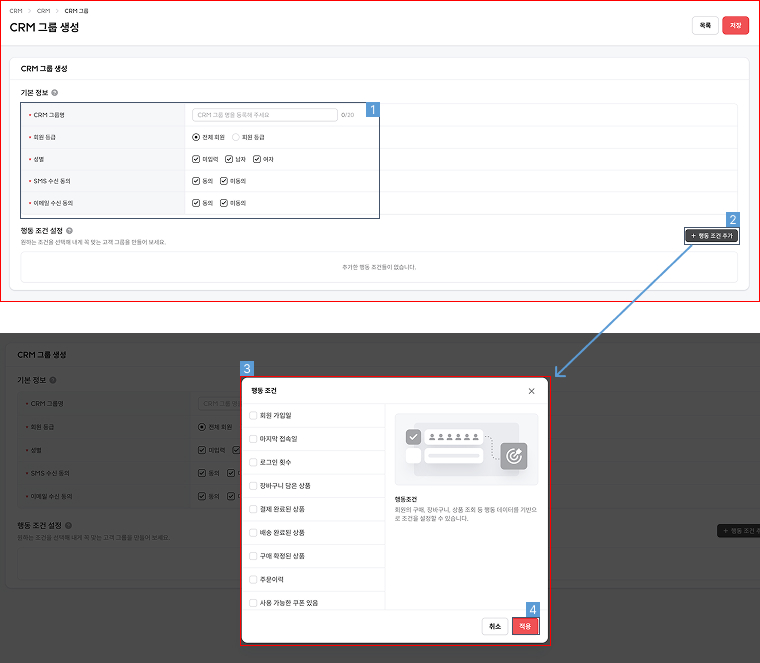760x663 pixels.
Task: Go back using the 목록 button
Action: tap(705, 26)
